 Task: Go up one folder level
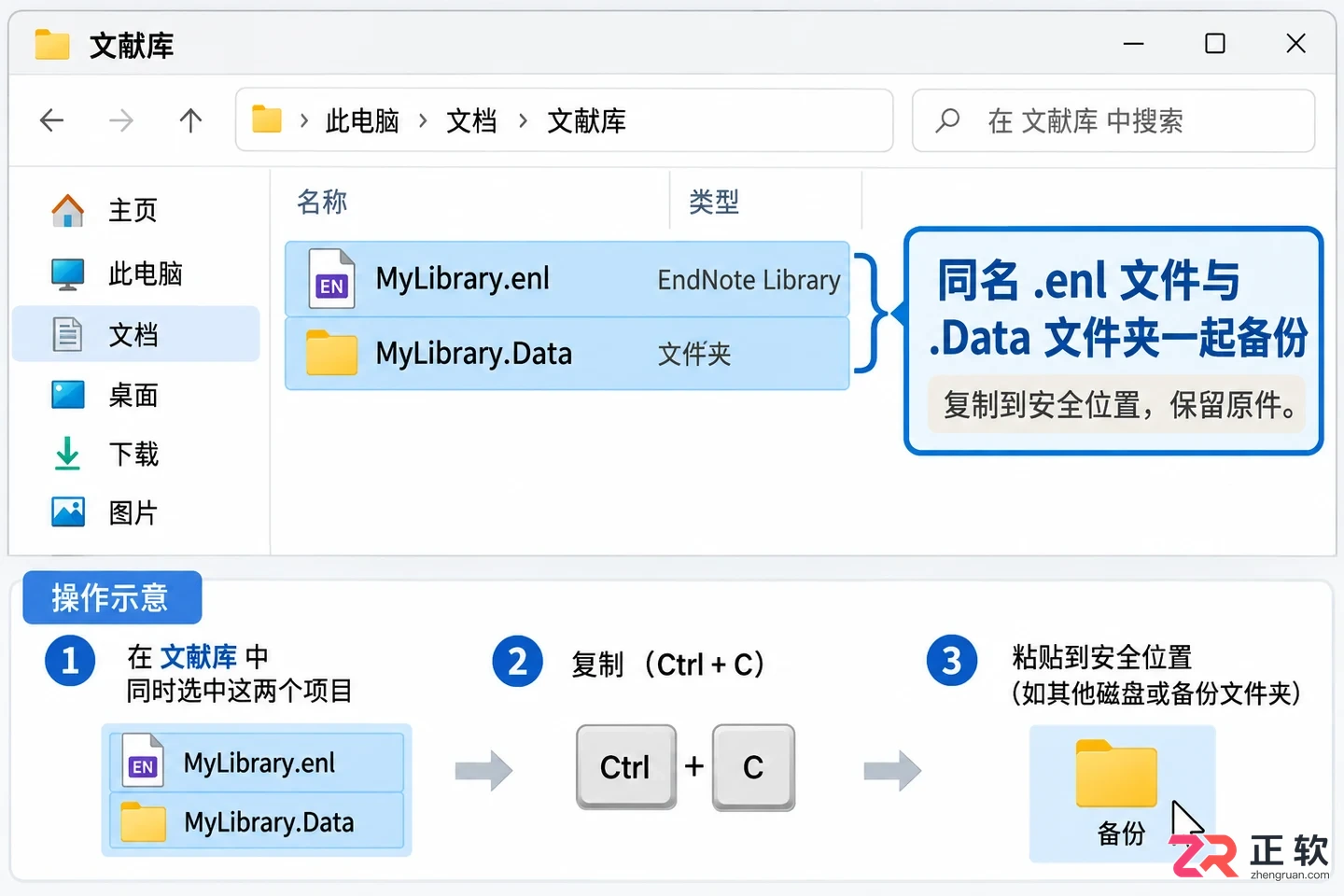pos(190,120)
